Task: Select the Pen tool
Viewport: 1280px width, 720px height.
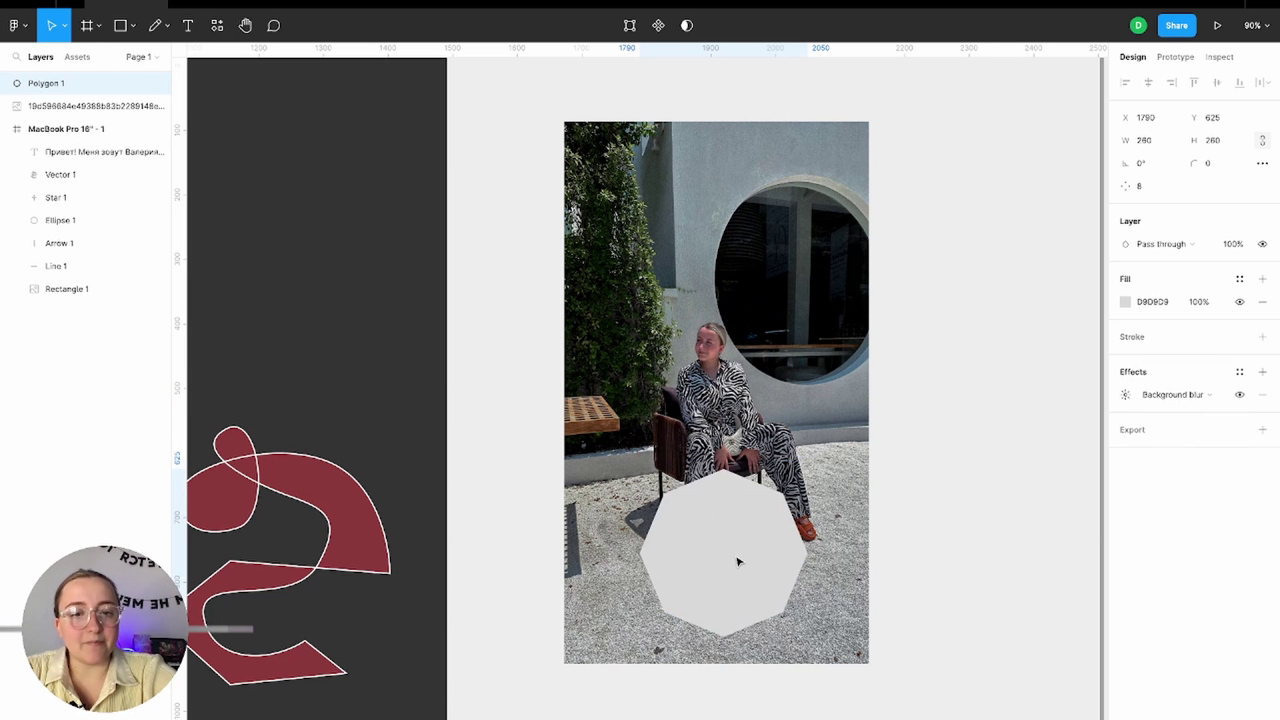Action: [155, 25]
